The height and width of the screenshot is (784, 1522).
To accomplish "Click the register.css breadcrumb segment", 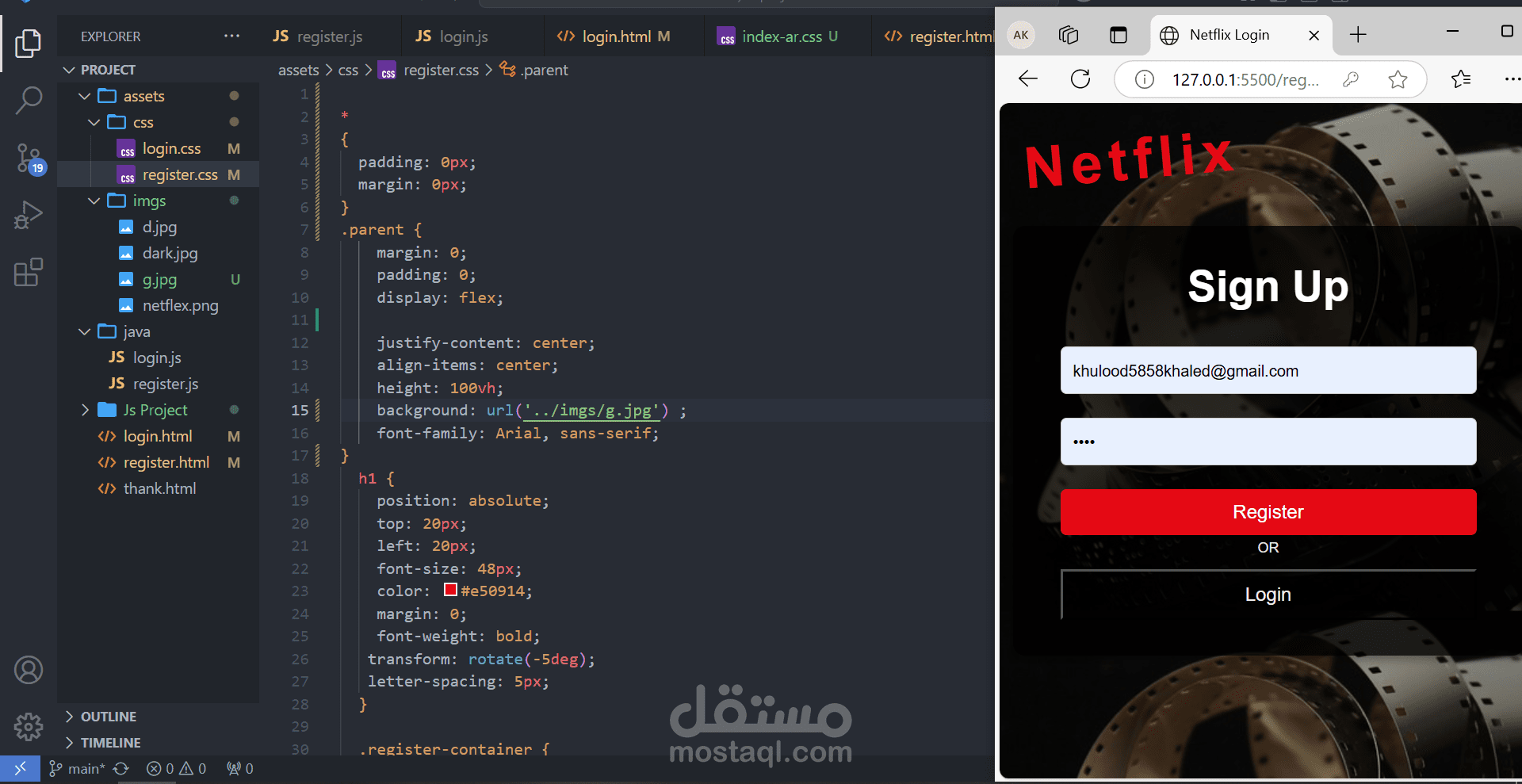I will pyautogui.click(x=429, y=70).
